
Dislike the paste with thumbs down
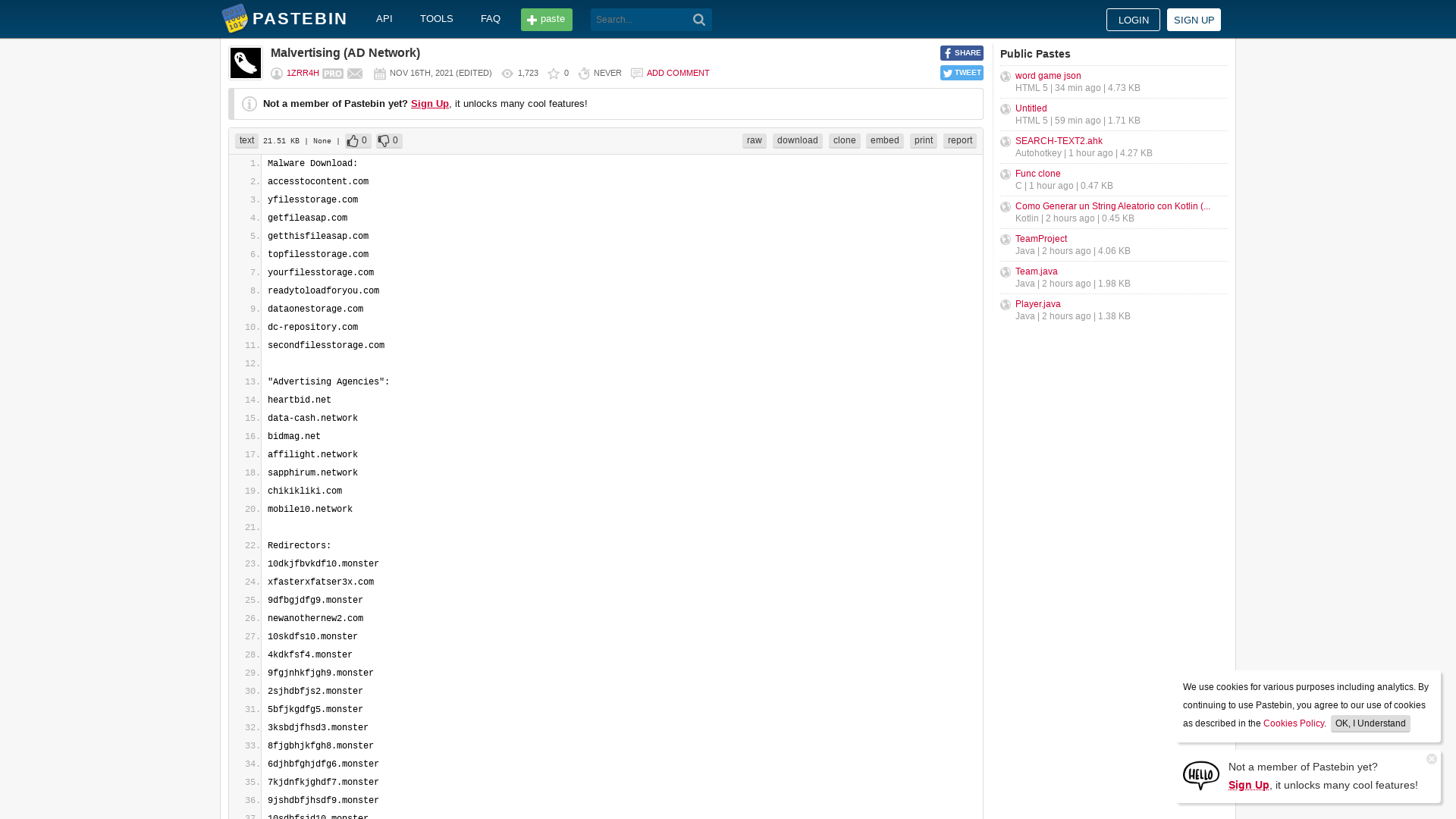[389, 141]
